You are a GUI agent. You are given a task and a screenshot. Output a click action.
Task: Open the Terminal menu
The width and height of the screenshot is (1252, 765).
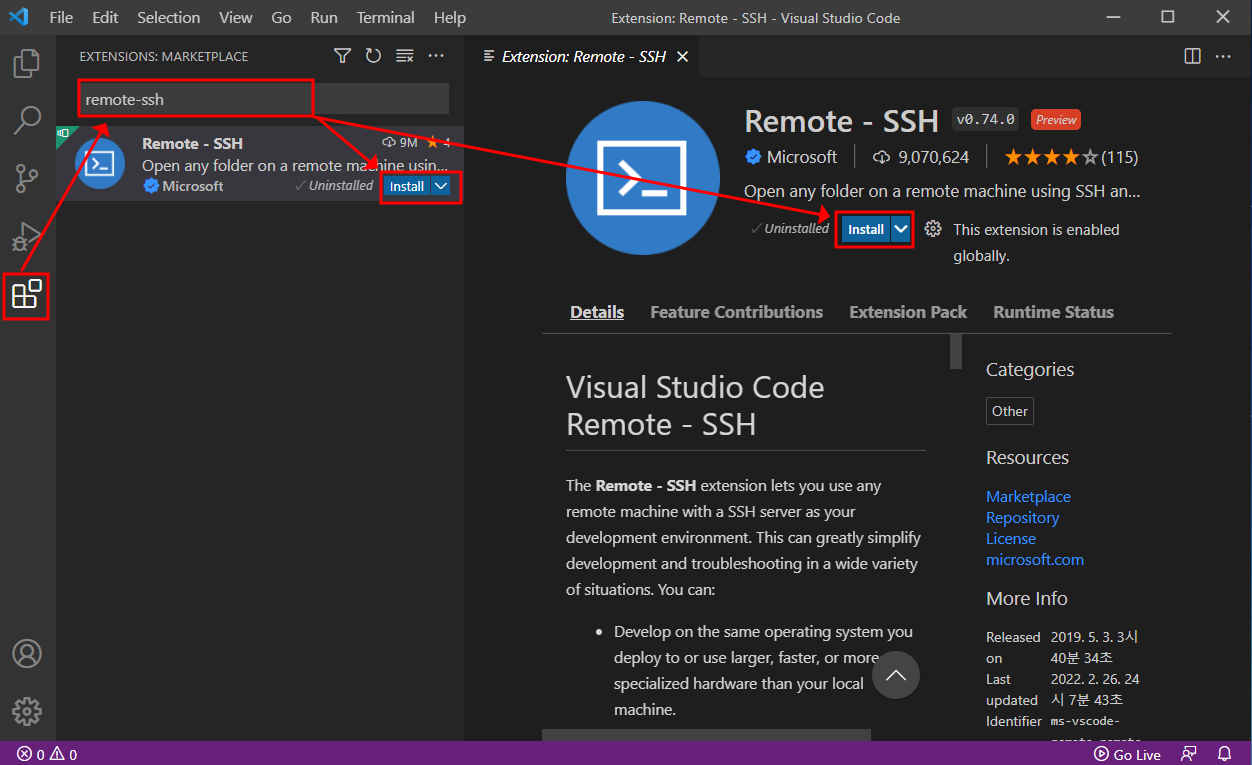pyautogui.click(x=386, y=18)
